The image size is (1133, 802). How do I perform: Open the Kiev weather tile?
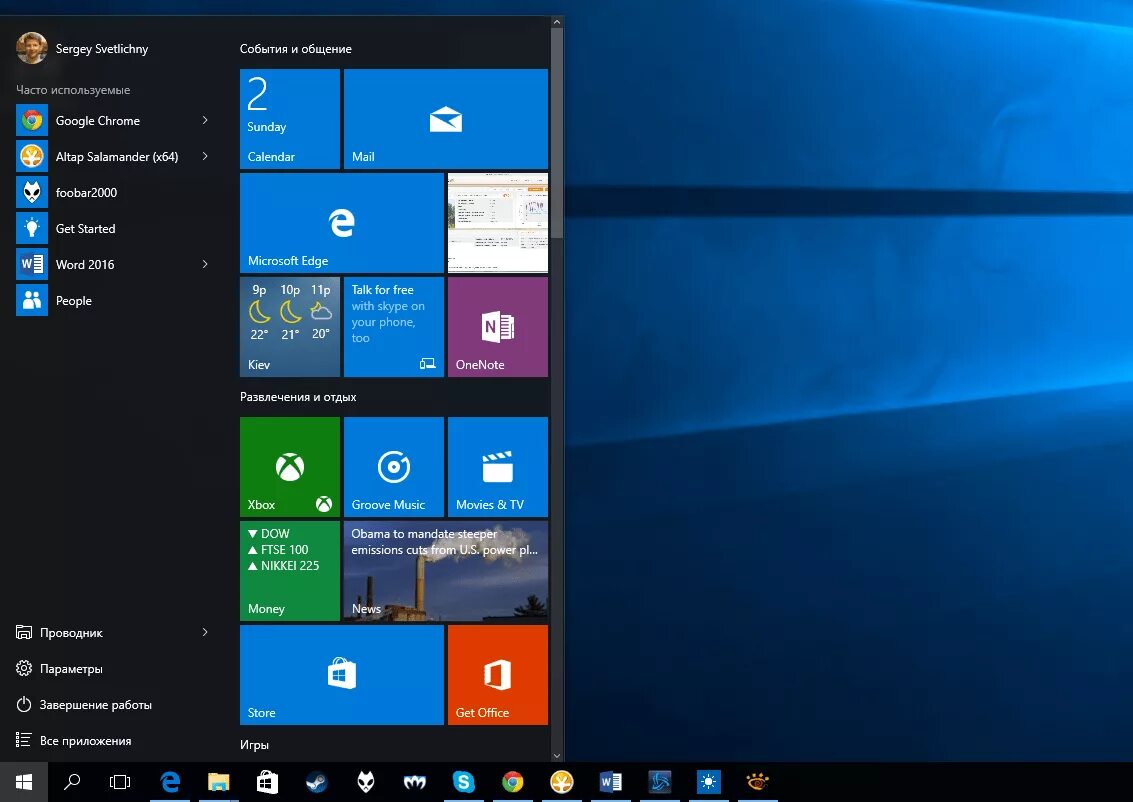pyautogui.click(x=290, y=327)
